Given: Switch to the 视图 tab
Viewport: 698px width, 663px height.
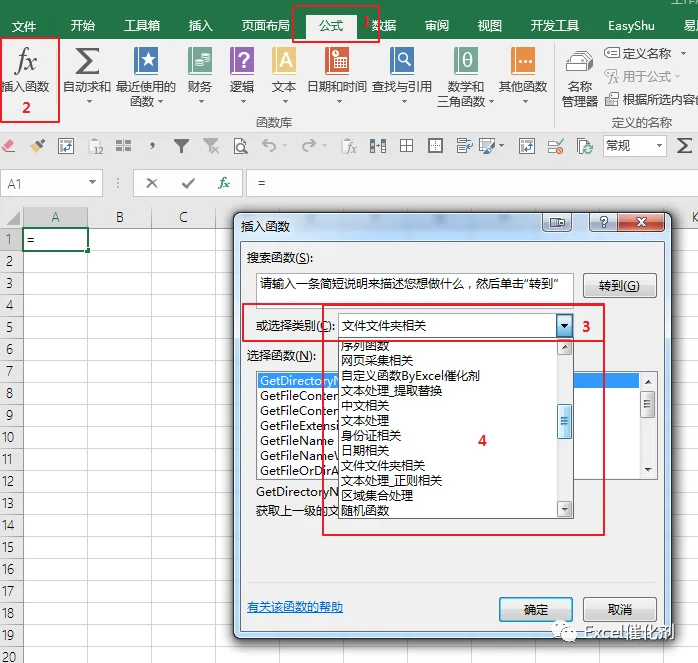Looking at the screenshot, I should coord(489,25).
